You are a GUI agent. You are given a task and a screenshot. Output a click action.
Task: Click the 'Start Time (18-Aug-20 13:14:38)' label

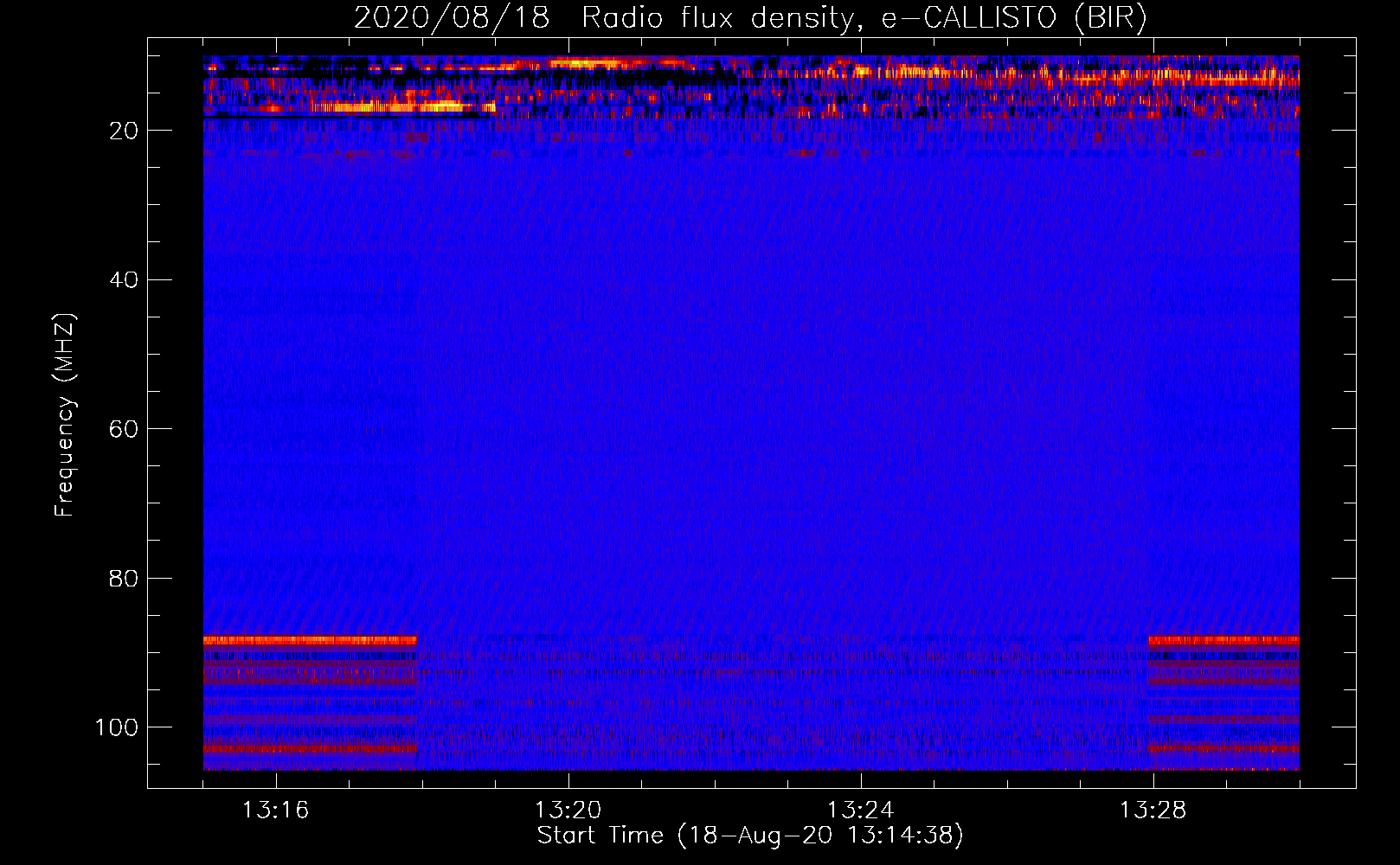tap(750, 836)
